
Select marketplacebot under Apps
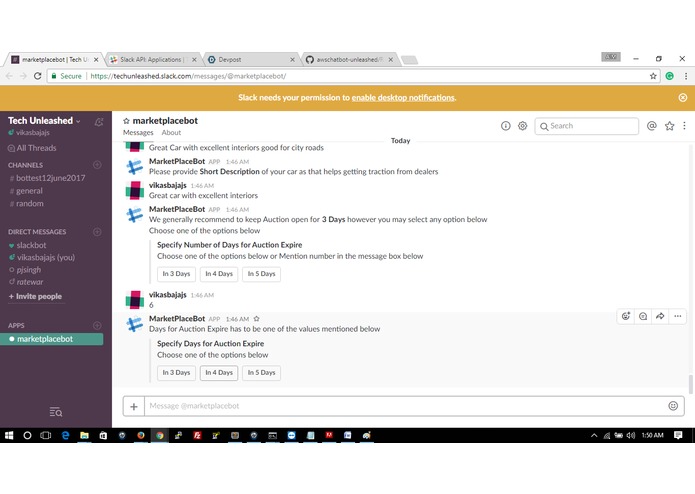pos(51,339)
